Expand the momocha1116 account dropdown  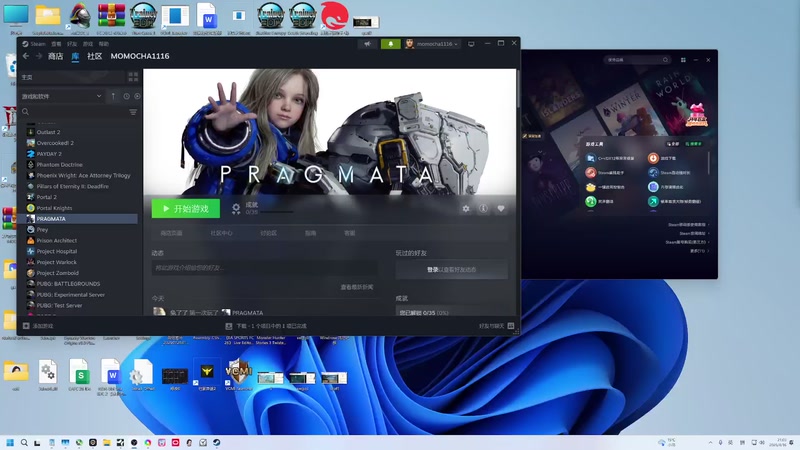pos(432,44)
